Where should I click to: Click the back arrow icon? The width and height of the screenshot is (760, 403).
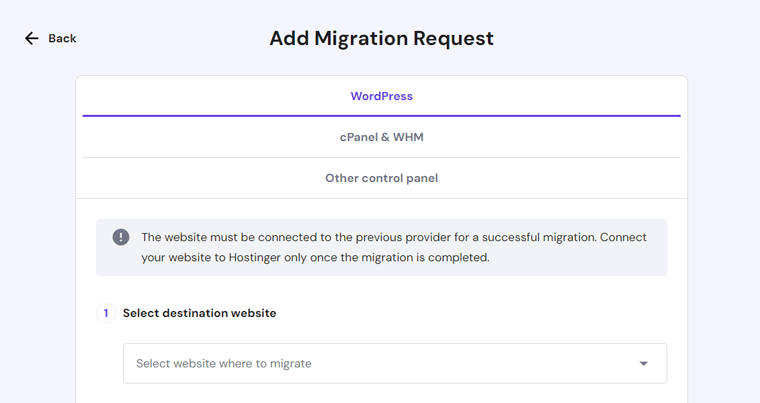click(x=32, y=38)
